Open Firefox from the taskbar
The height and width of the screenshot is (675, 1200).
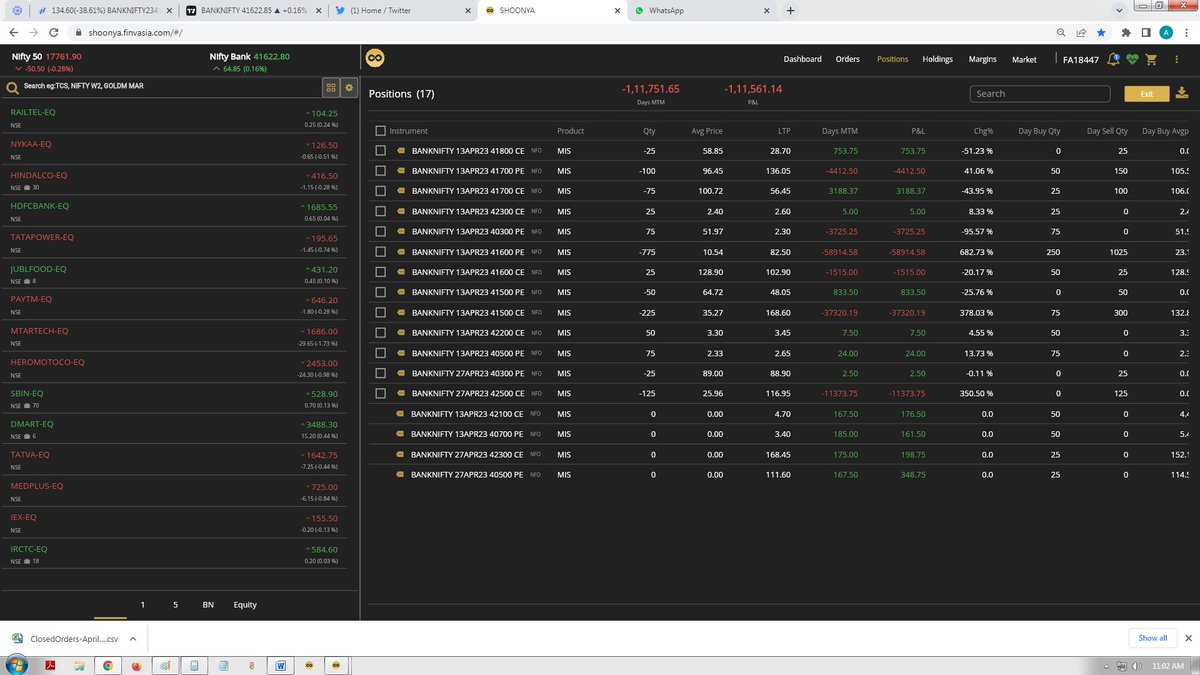(x=136, y=665)
